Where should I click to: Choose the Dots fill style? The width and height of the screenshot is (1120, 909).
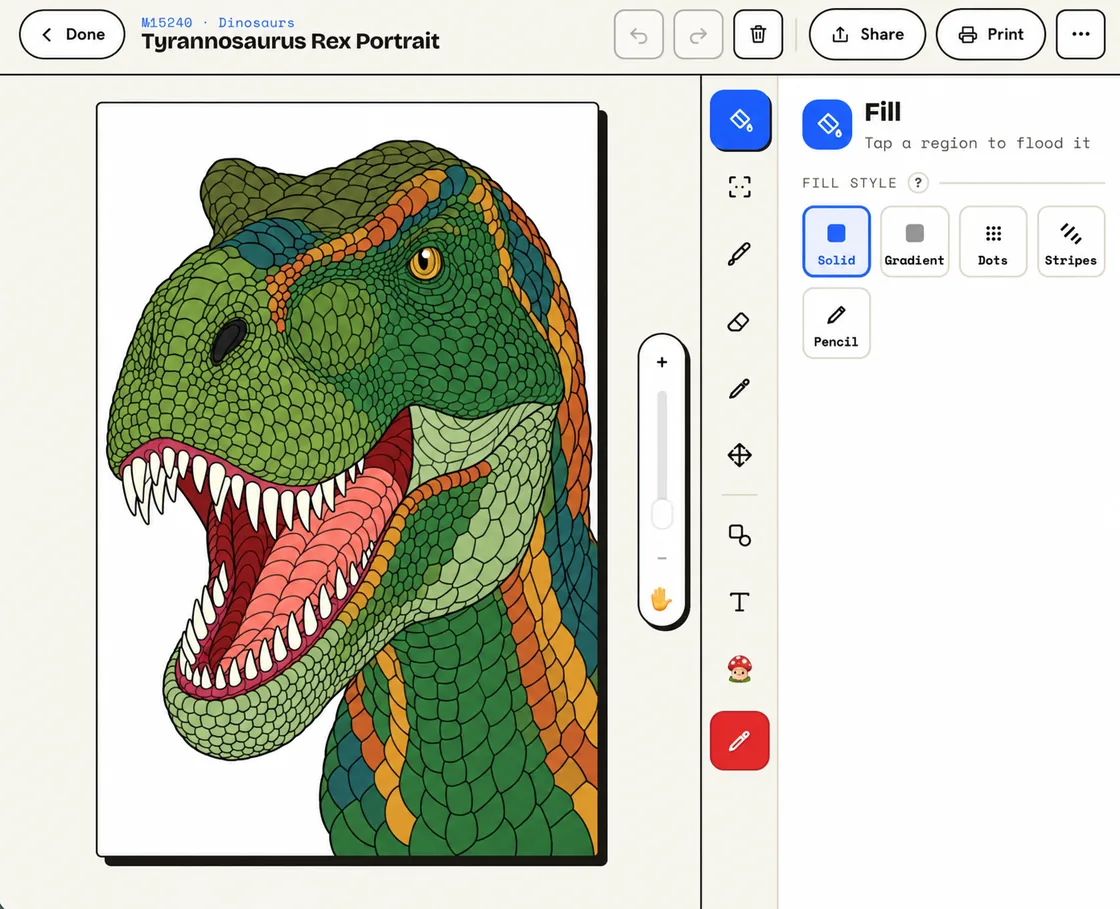[993, 241]
